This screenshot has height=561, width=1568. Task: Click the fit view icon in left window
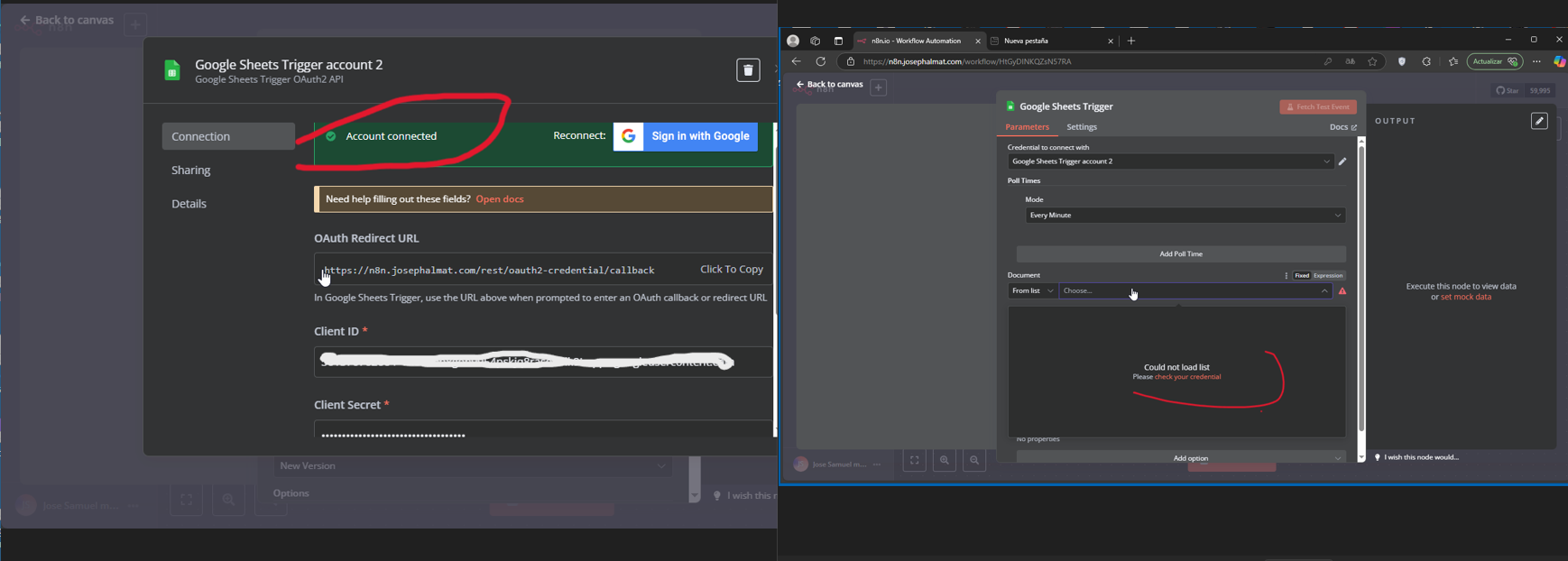click(186, 499)
